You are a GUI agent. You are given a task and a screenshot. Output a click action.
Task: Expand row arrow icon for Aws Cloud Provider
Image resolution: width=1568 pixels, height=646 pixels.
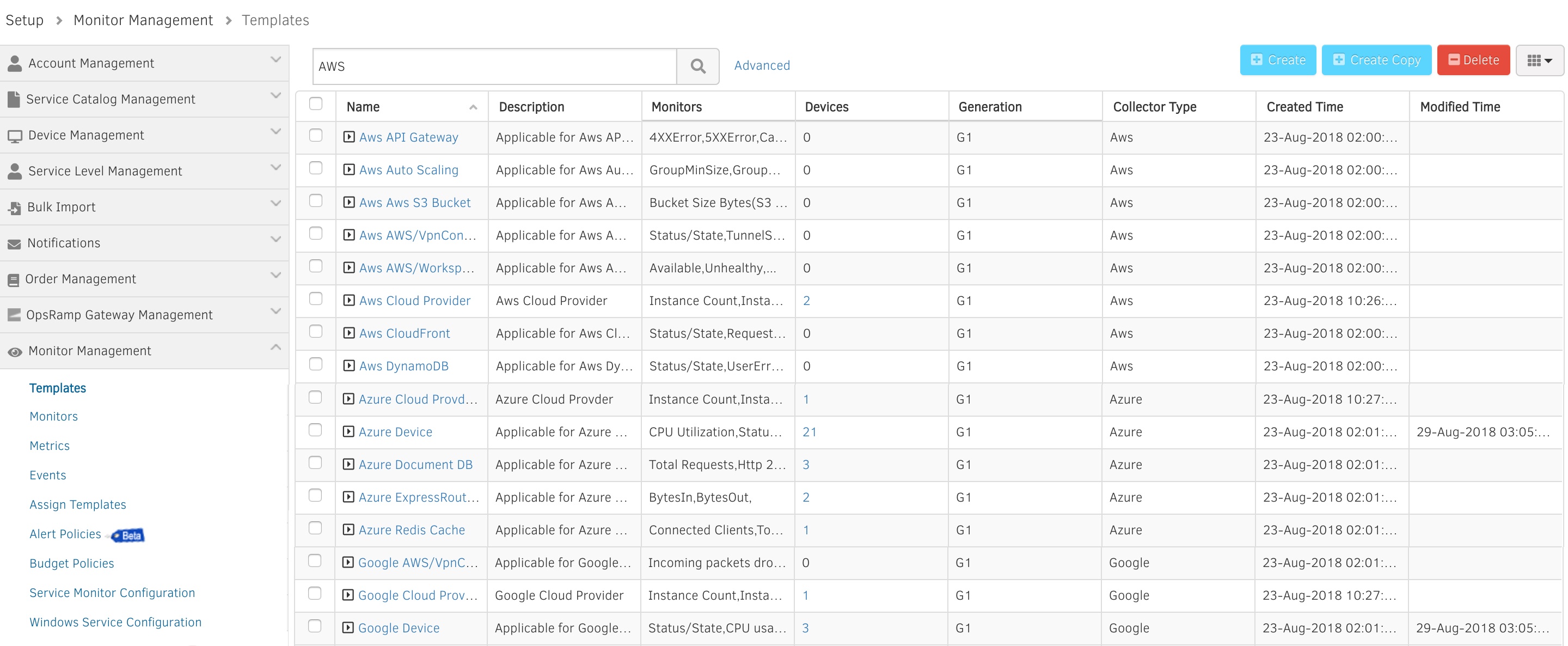pos(349,300)
